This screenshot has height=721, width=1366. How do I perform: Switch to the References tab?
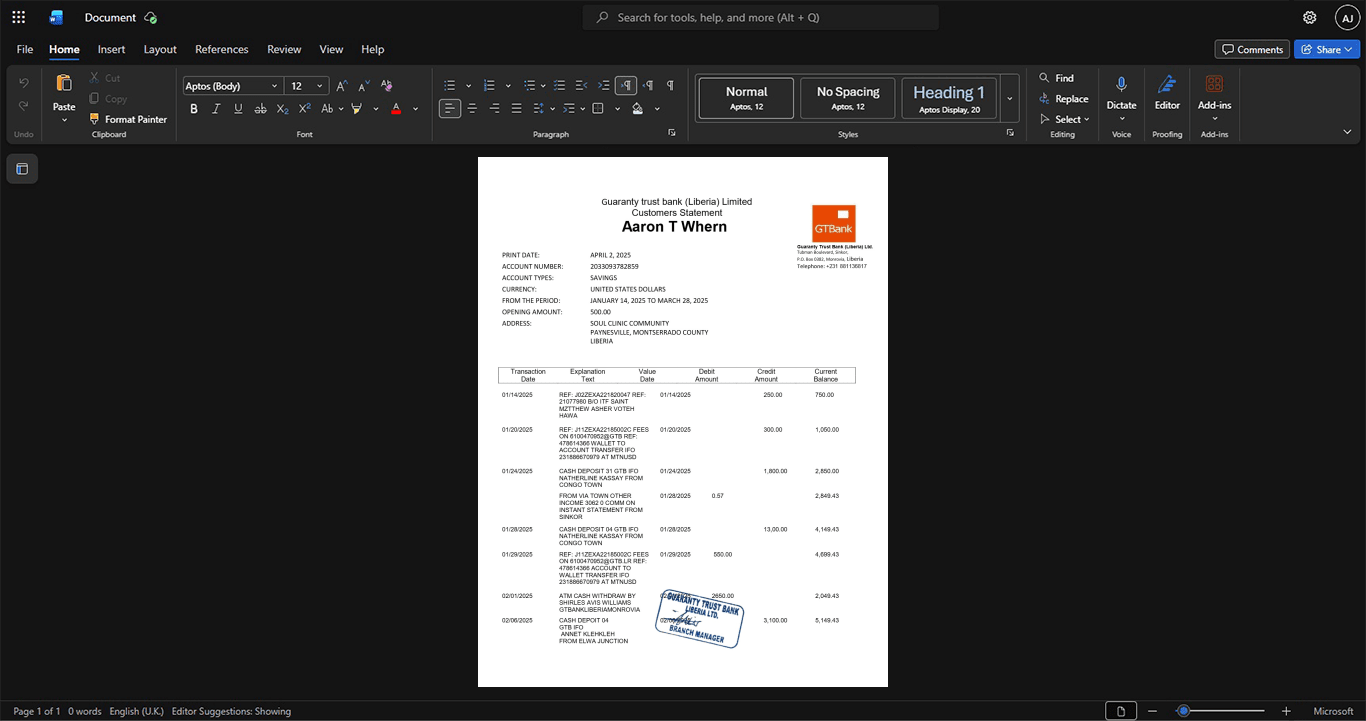[x=221, y=49]
